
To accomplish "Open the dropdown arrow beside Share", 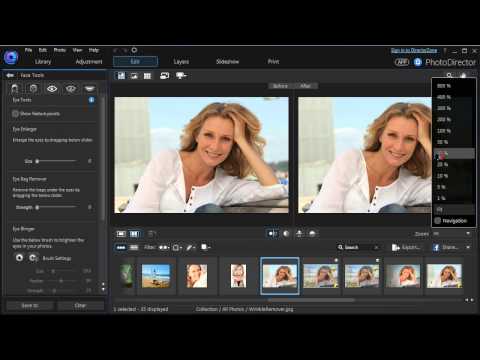I will pos(468,247).
